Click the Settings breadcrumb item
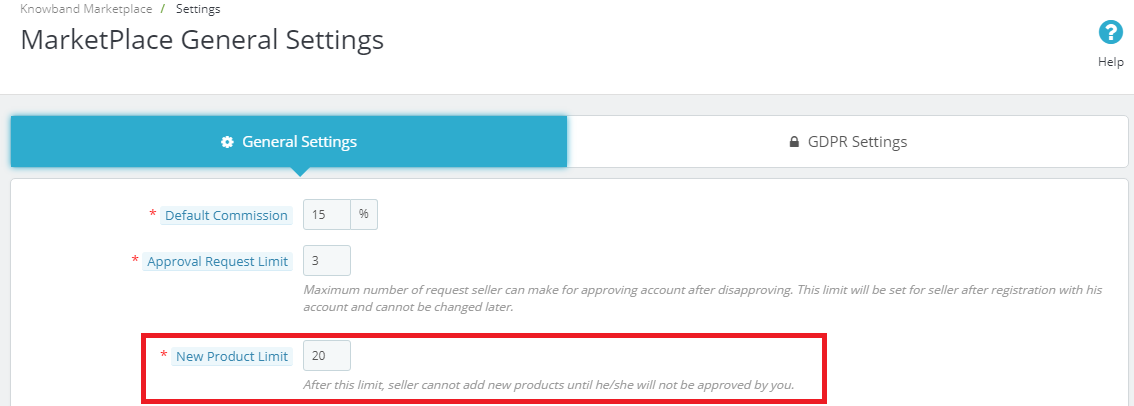1134x406 pixels. (198, 9)
